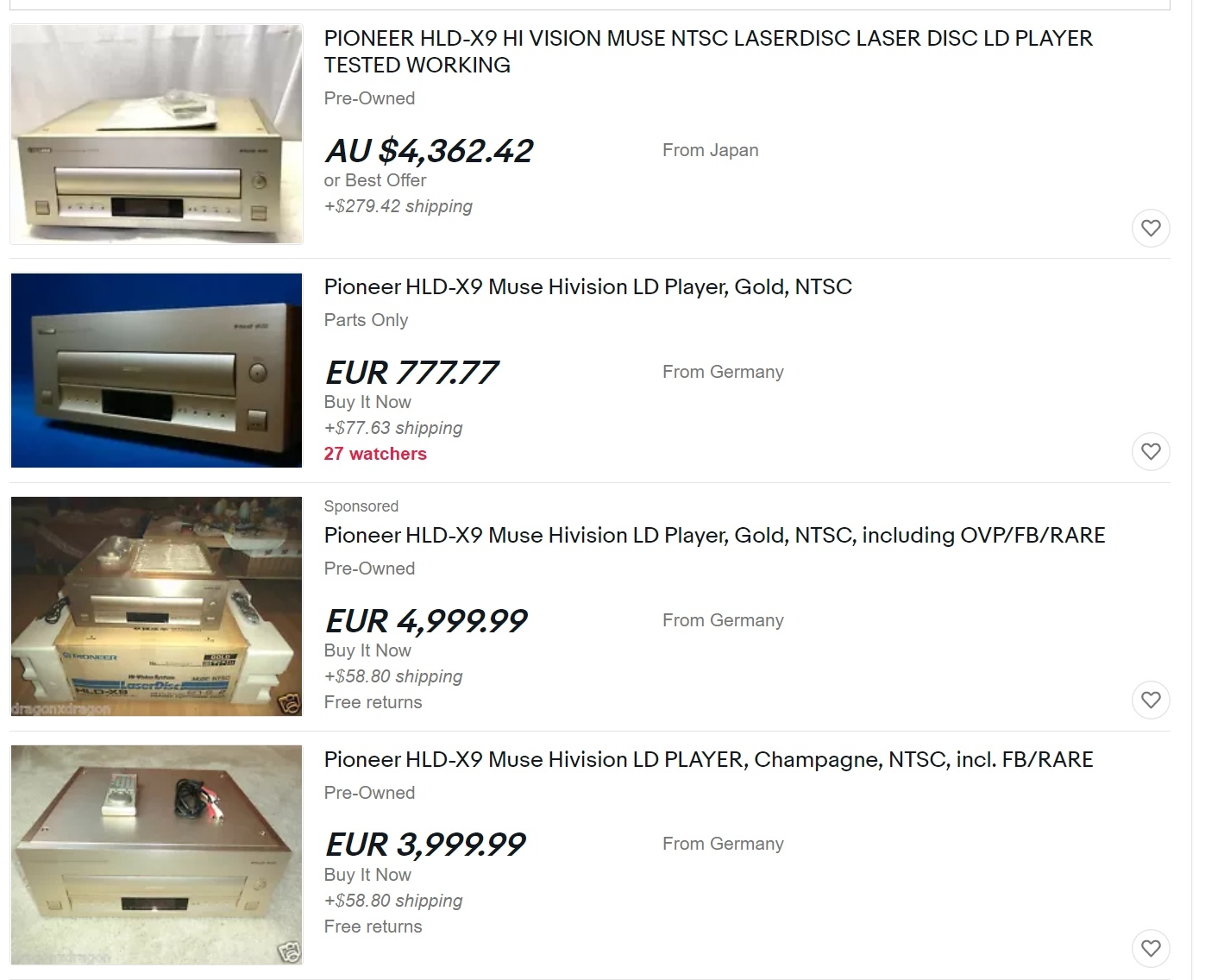Click the 27 watchers text
The width and height of the screenshot is (1205, 980).
click(x=375, y=454)
